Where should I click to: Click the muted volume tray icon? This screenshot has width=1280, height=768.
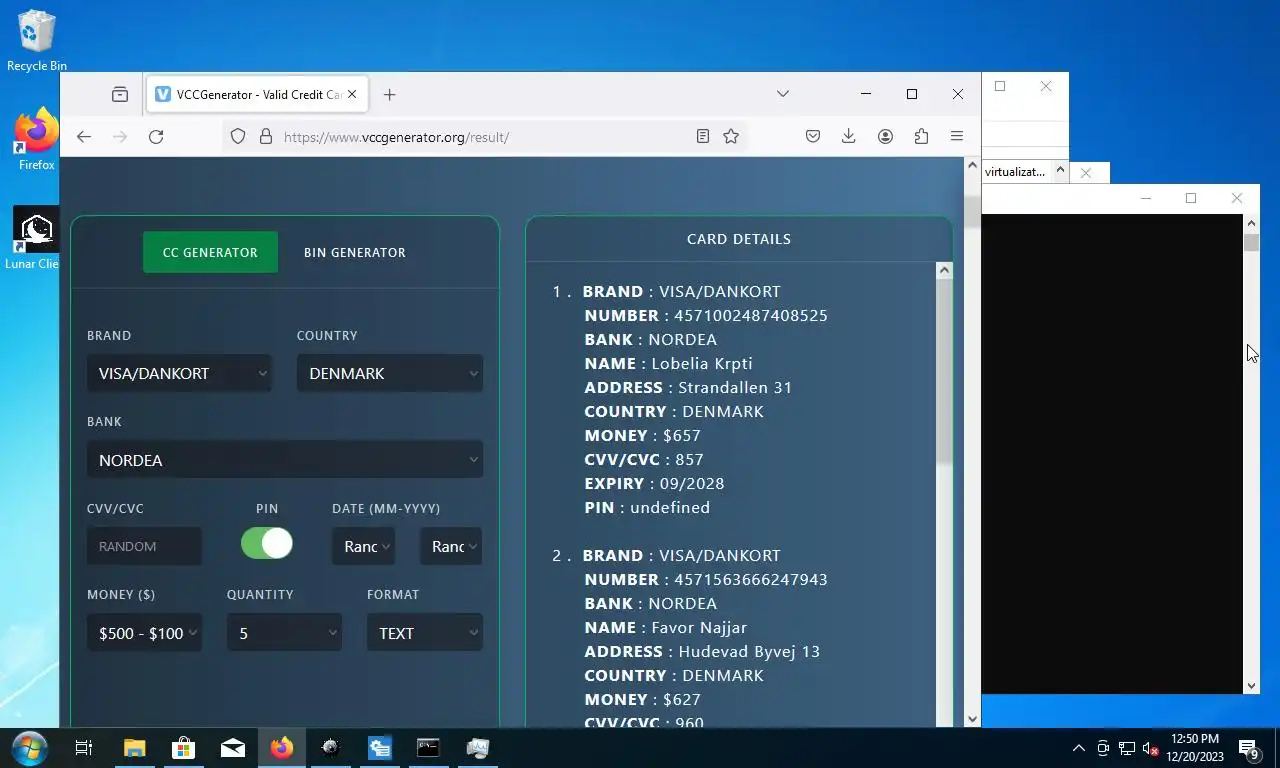pos(1150,748)
